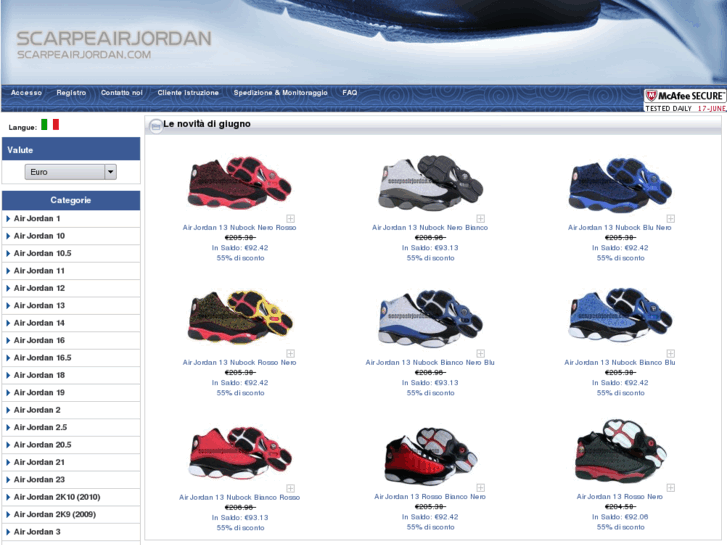Select the Air Jordan 2K10 (2010) category
This screenshot has width=727, height=545.
coord(71,497)
